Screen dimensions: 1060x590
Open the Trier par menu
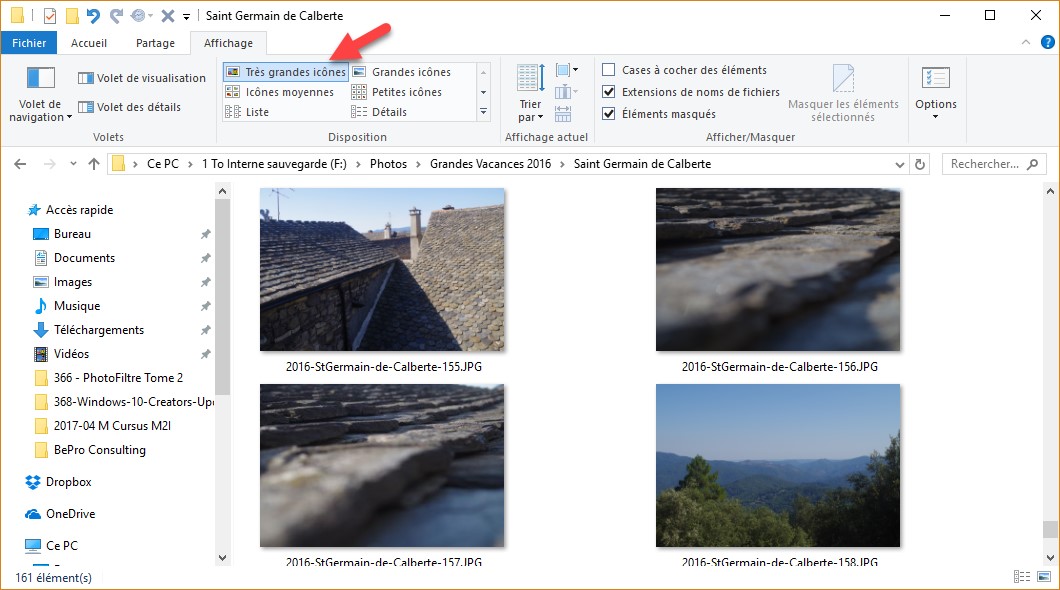[x=531, y=95]
